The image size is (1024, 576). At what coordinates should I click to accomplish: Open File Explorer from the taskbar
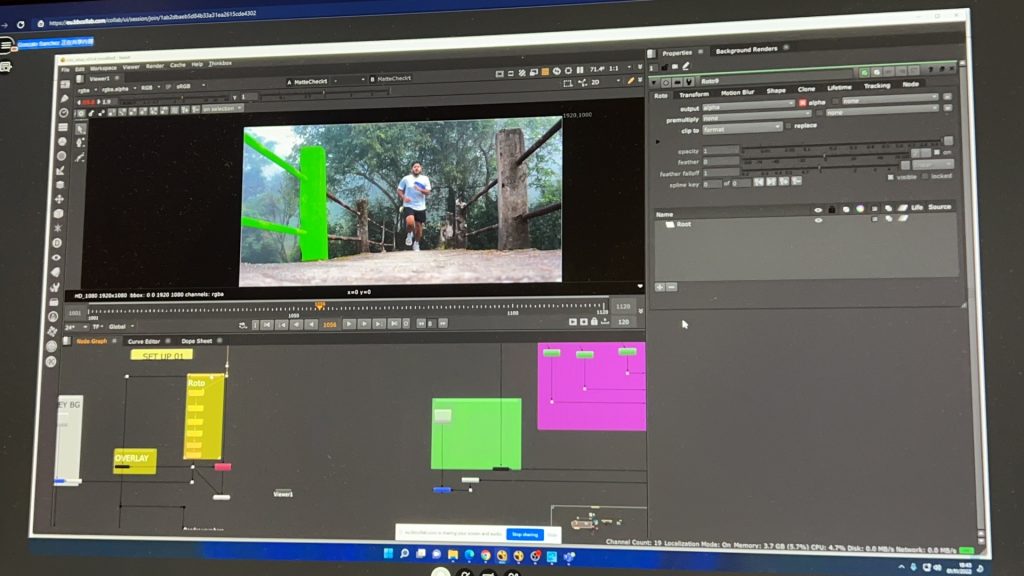coord(453,555)
